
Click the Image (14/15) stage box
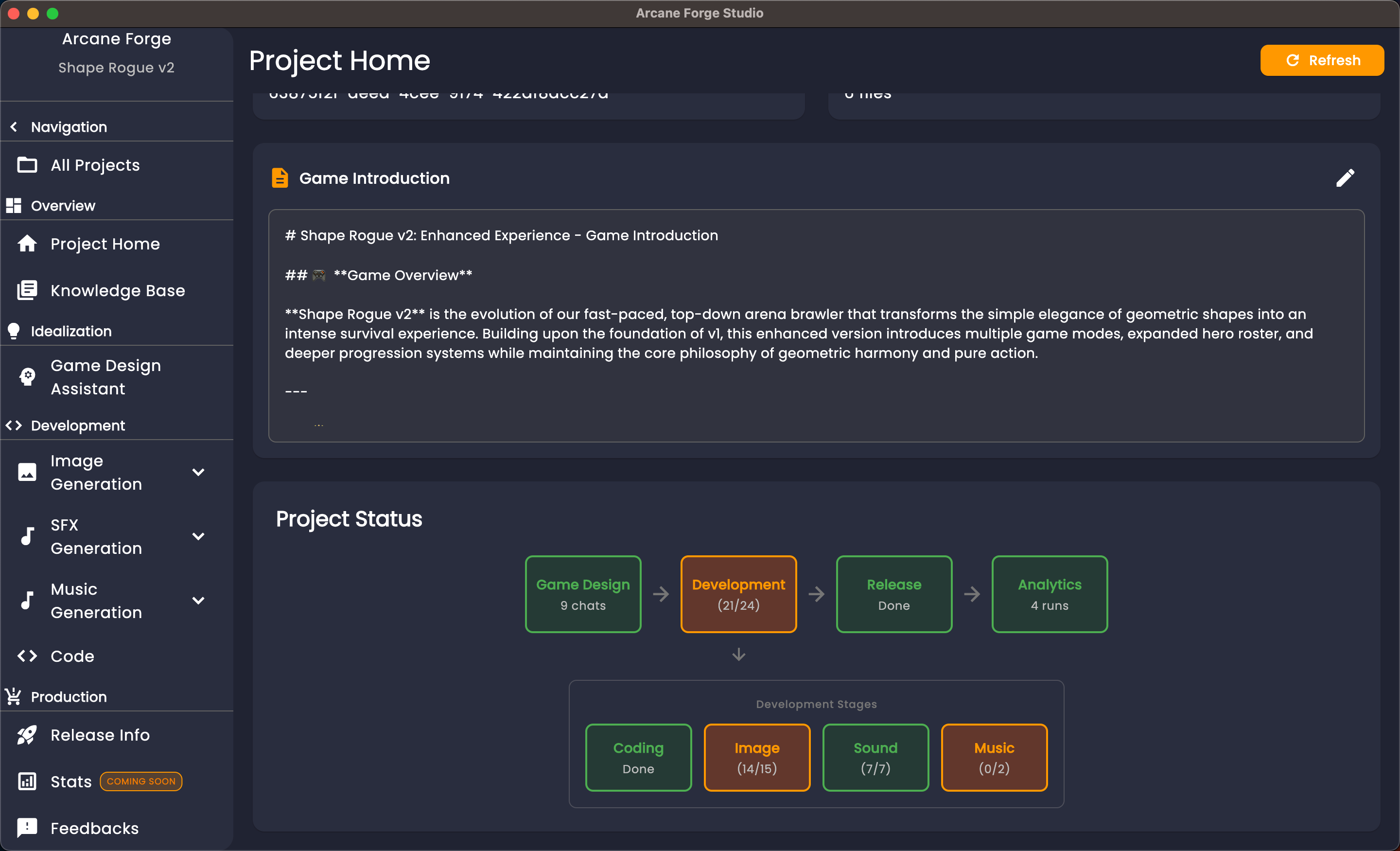pos(756,757)
